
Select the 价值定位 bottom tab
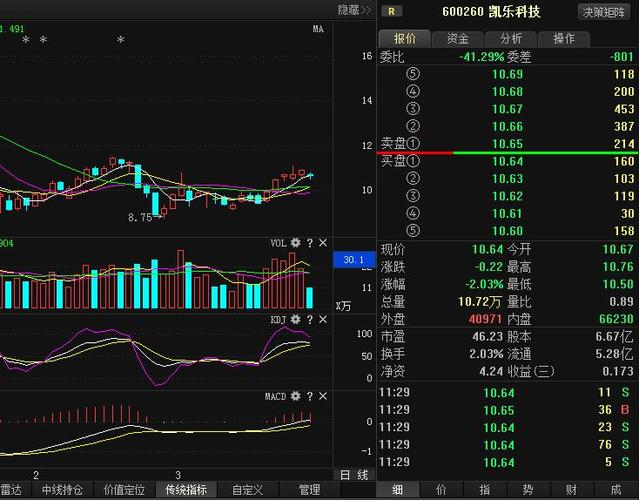pyautogui.click(x=124, y=489)
